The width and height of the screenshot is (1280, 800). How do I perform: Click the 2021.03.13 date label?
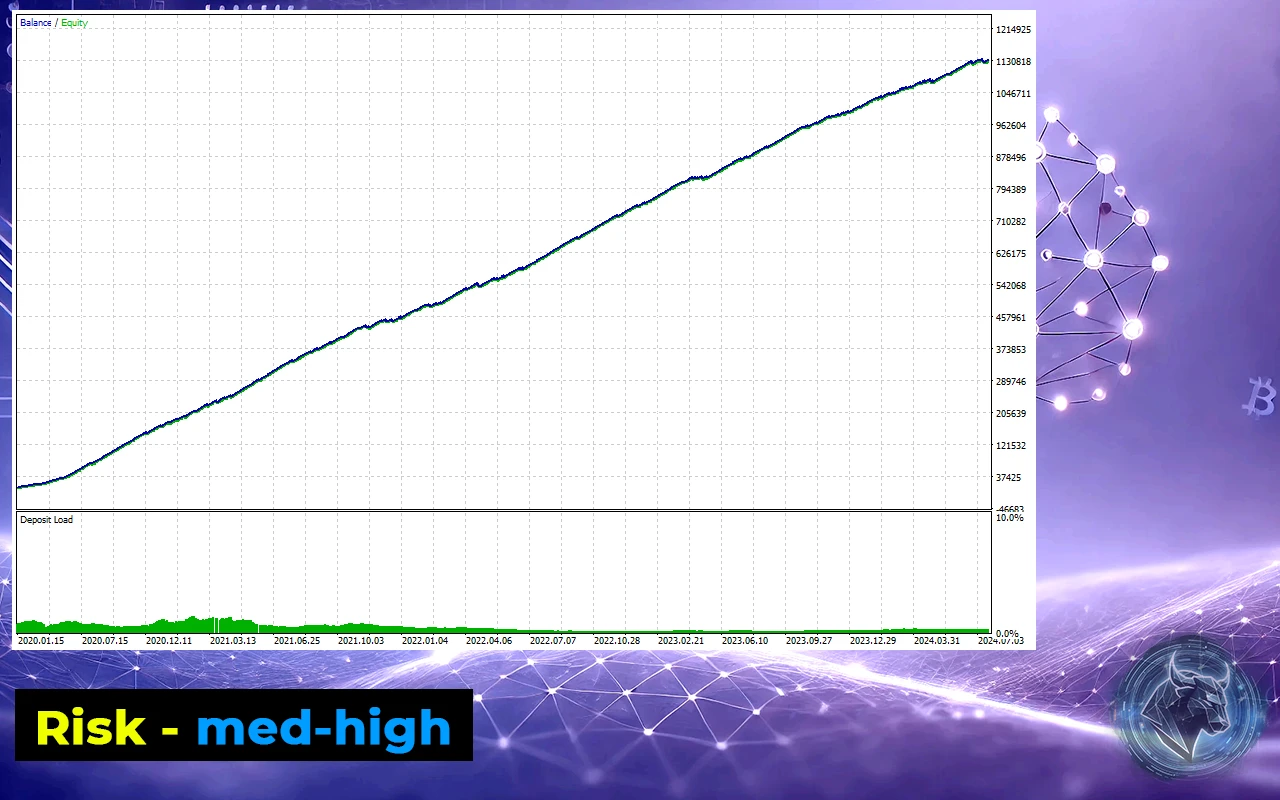232,640
